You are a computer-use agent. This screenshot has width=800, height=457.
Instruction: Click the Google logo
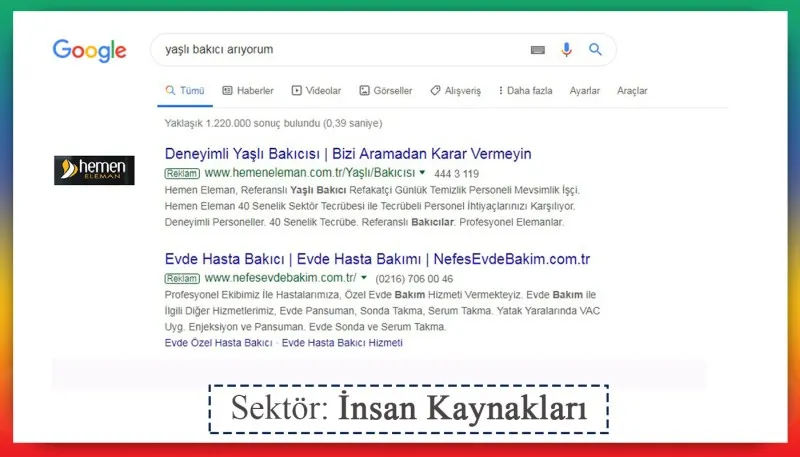(89, 50)
